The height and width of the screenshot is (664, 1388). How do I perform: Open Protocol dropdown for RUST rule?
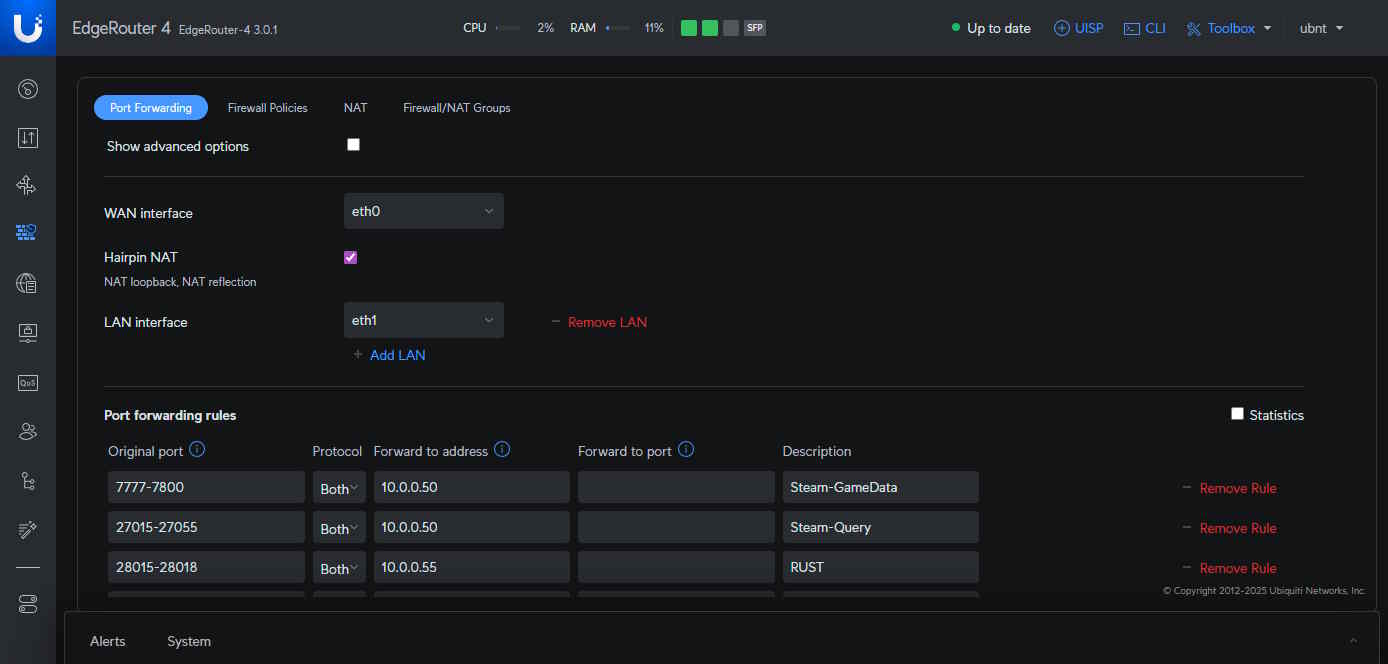[339, 568]
